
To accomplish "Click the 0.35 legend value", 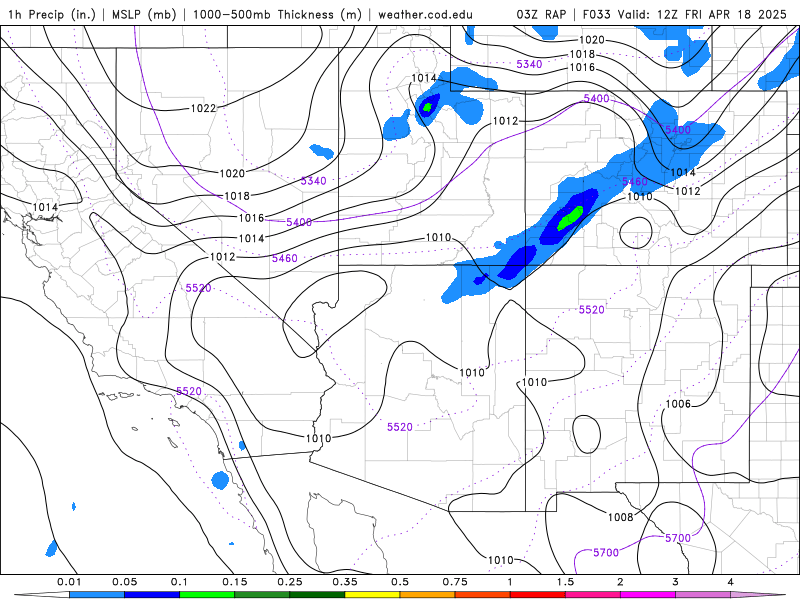I will 345,582.
